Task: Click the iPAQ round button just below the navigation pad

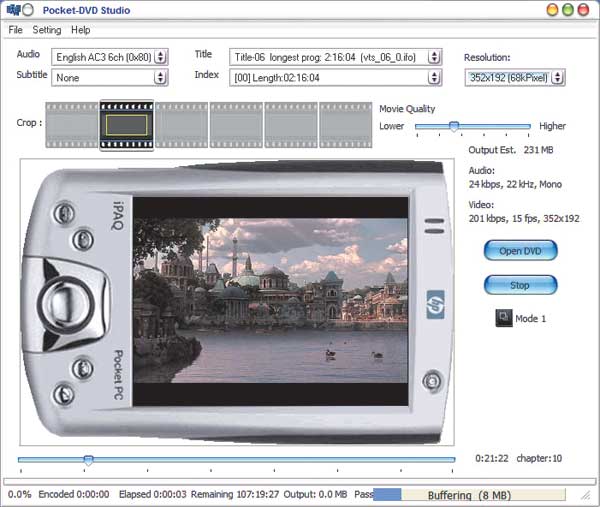Action: (x=82, y=368)
